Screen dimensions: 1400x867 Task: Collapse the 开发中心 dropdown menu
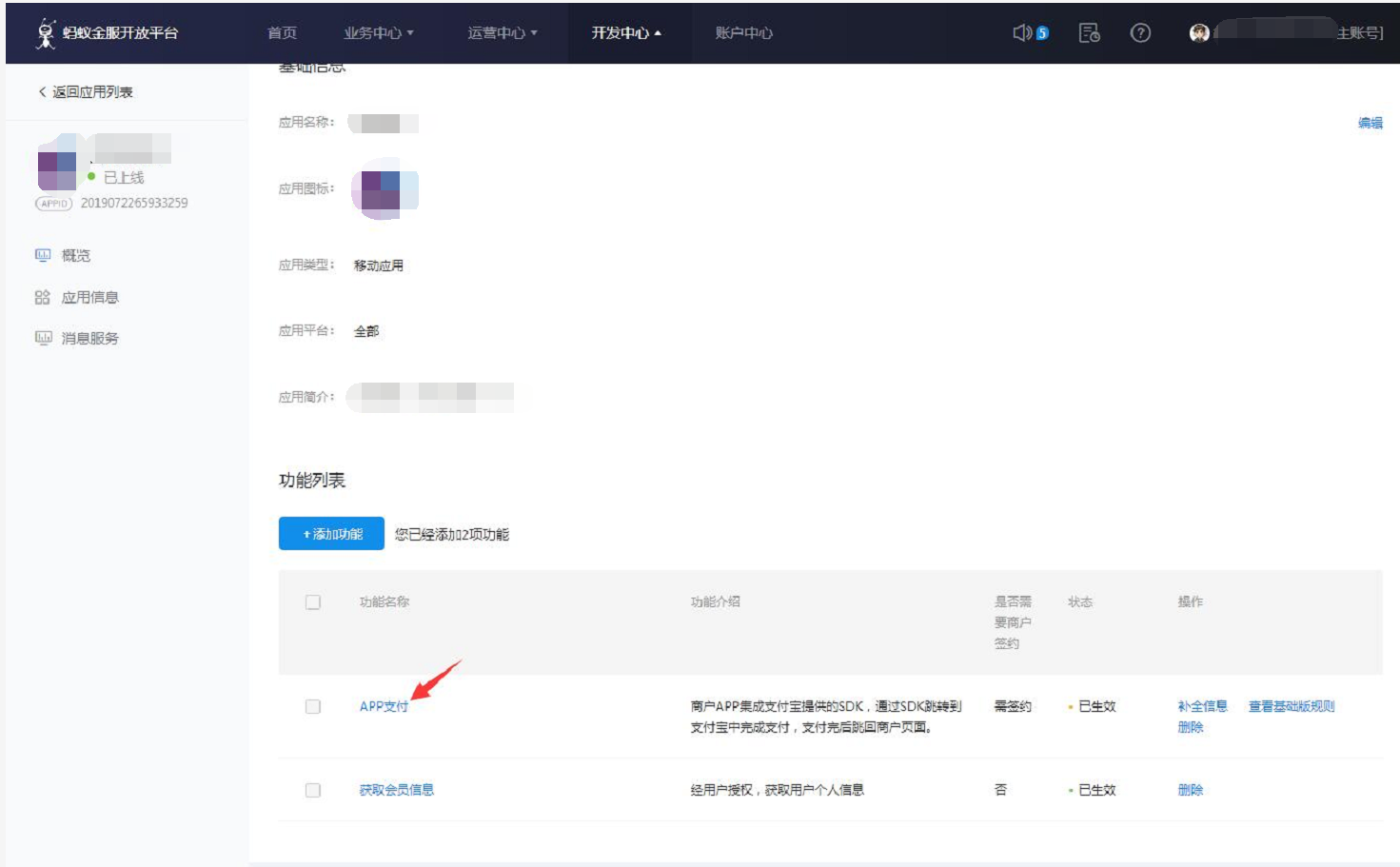[626, 33]
